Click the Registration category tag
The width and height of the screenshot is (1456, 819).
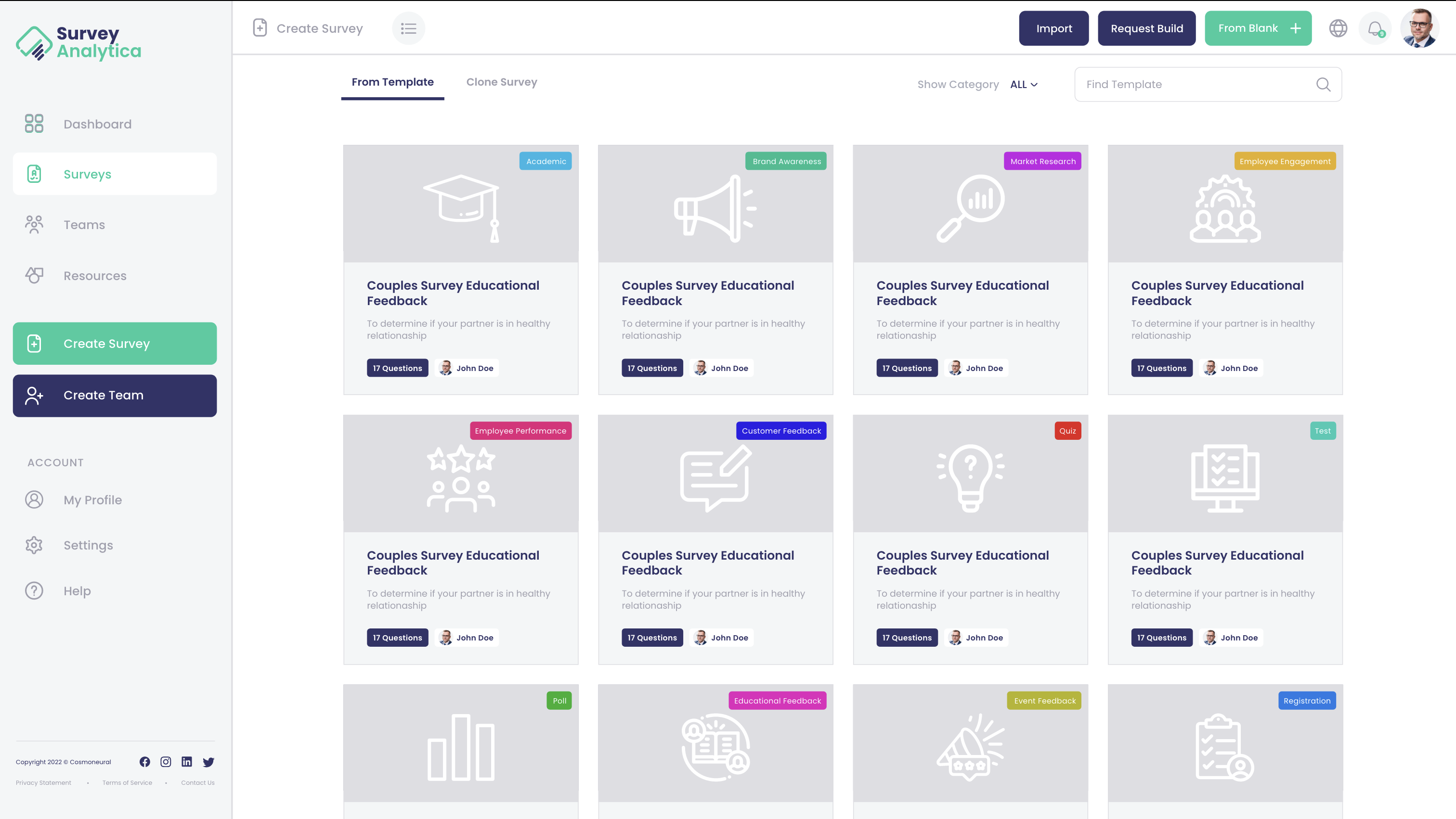tap(1307, 701)
